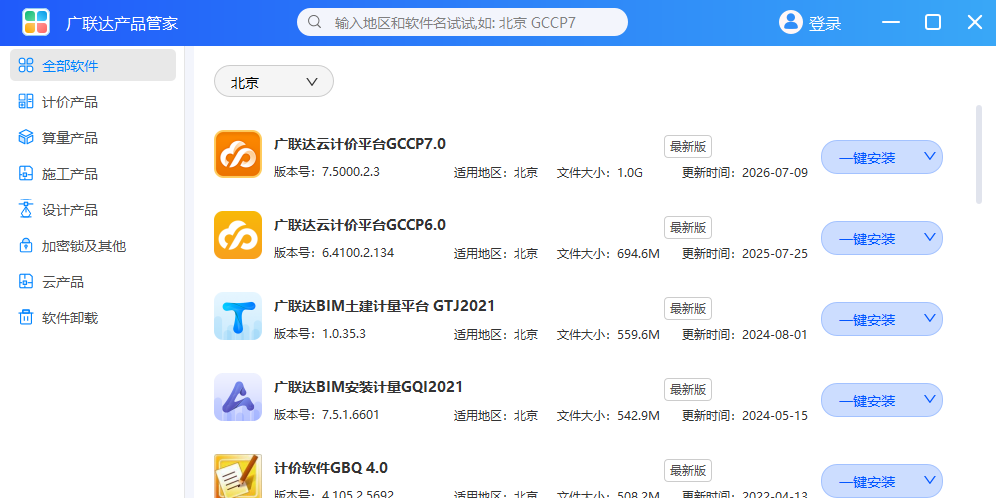Click the 登录 login link
The height and width of the screenshot is (498, 996).
[x=824, y=24]
